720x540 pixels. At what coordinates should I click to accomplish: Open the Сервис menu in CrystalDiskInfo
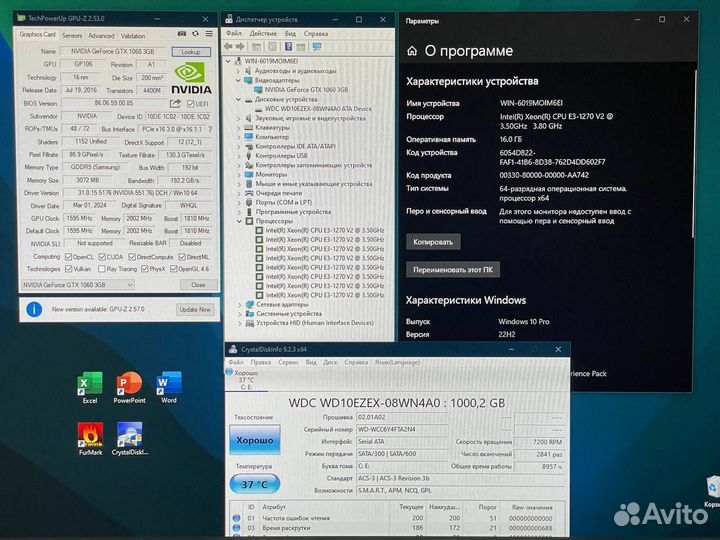point(288,362)
